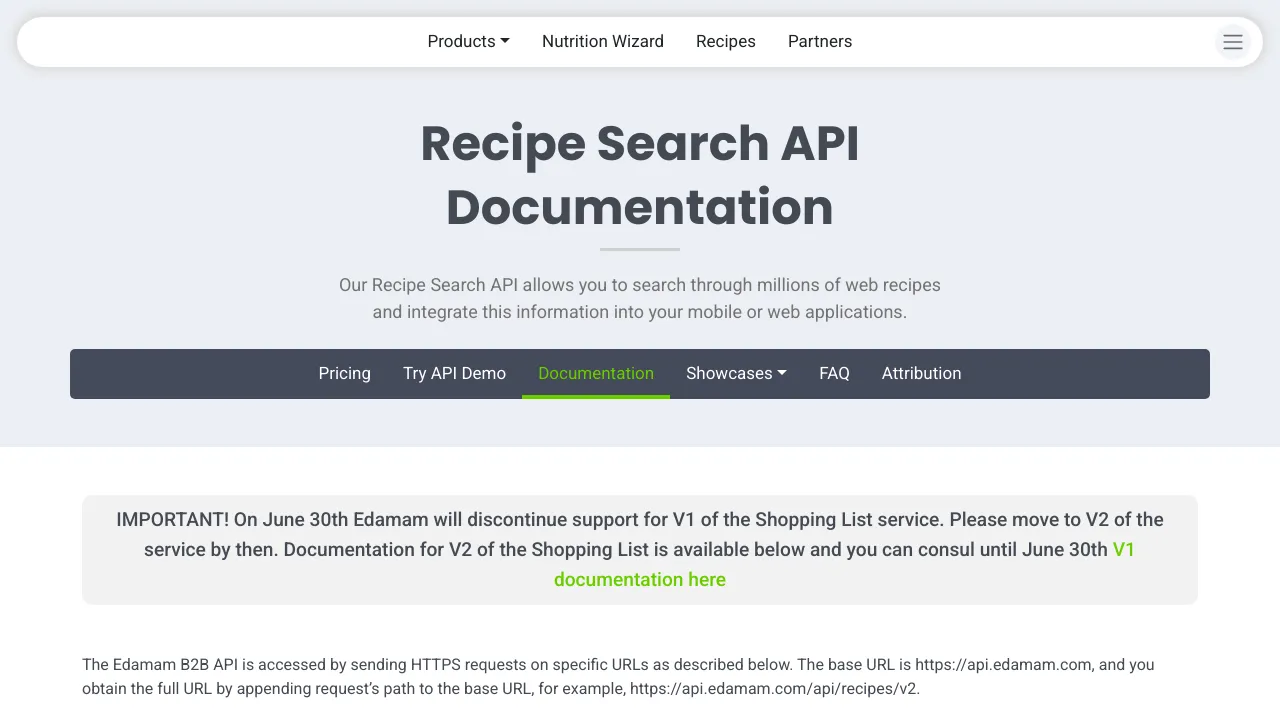Image resolution: width=1280 pixels, height=720 pixels.
Task: Click the IMPORTANT June 30th notice text
Action: 640,549
